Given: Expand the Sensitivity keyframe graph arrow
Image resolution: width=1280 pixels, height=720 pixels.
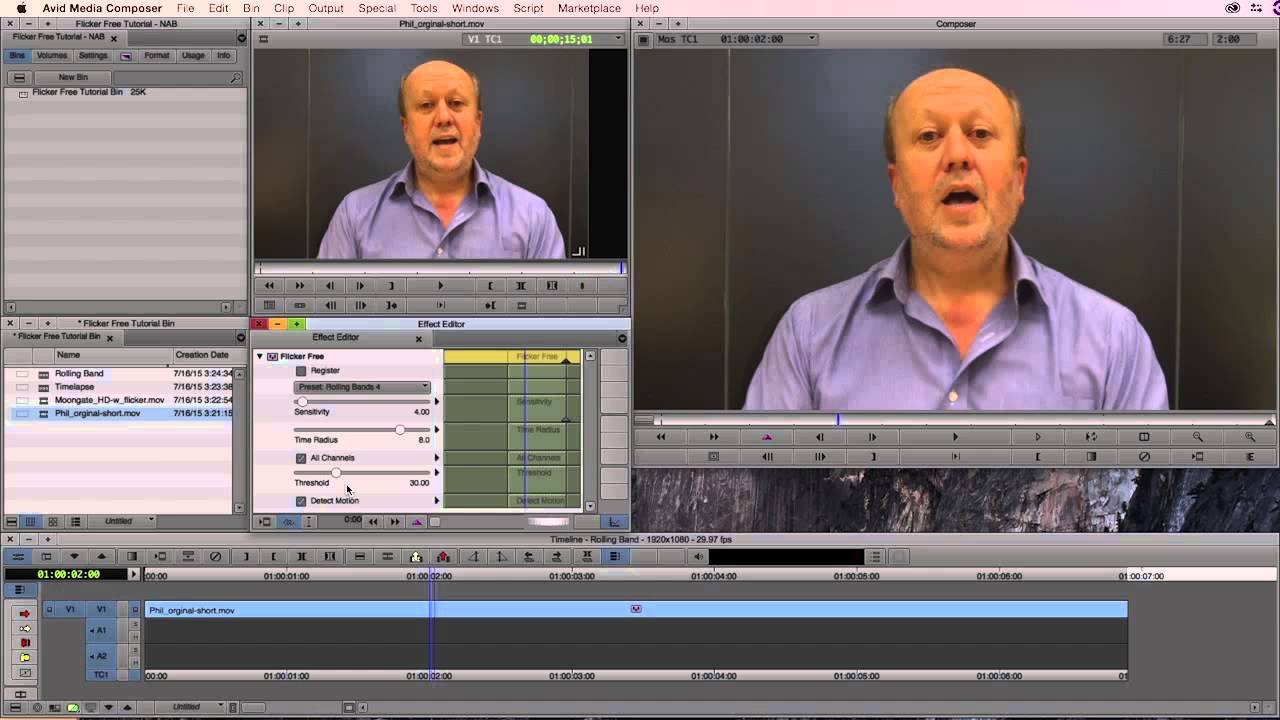Looking at the screenshot, I should tap(437, 402).
